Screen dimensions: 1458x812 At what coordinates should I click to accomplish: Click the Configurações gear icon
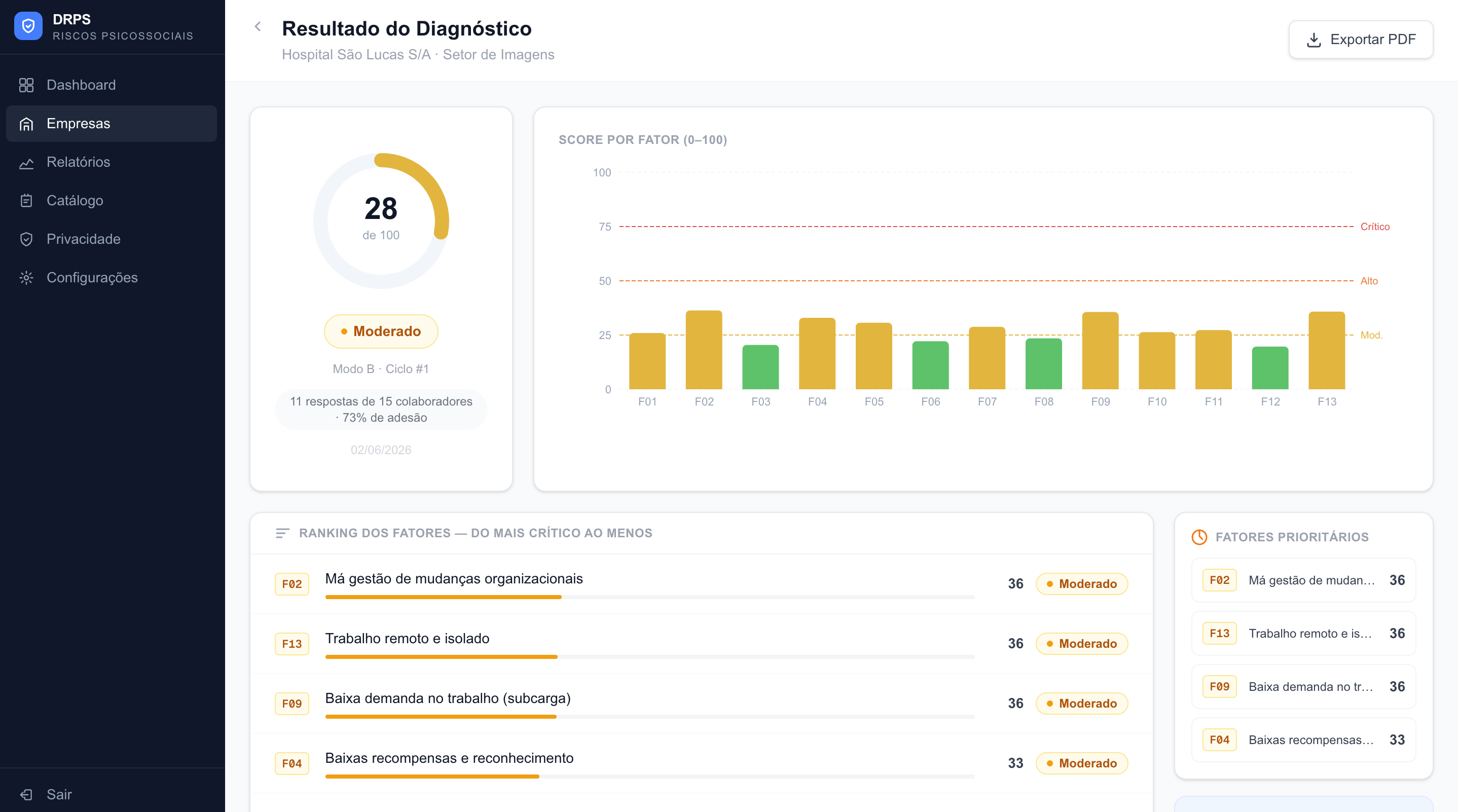[x=26, y=278]
